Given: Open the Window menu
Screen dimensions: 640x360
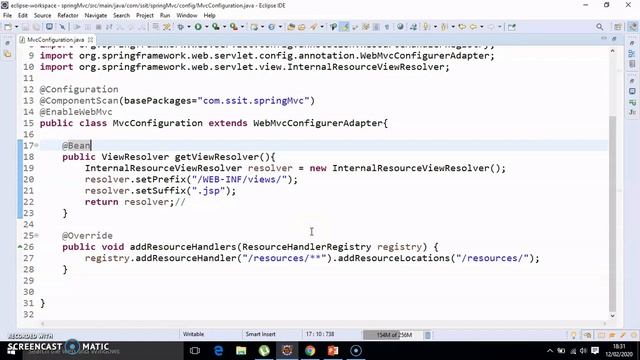Looking at the screenshot, I should coord(187,16).
